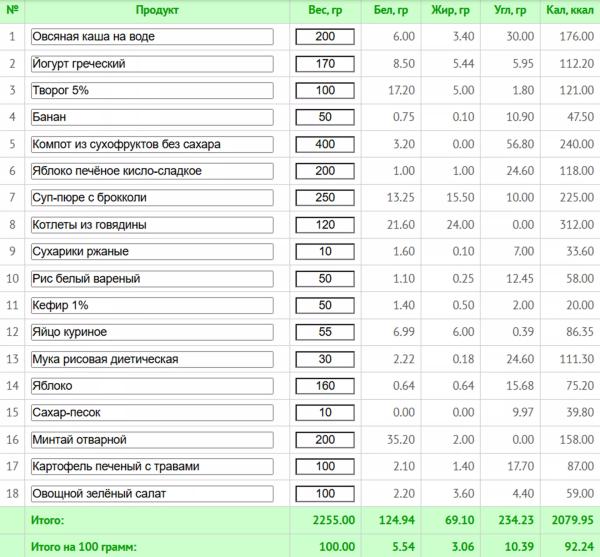600x557 pixels.
Task: Select the weight box for Яйцо куриное
Action: (325, 332)
